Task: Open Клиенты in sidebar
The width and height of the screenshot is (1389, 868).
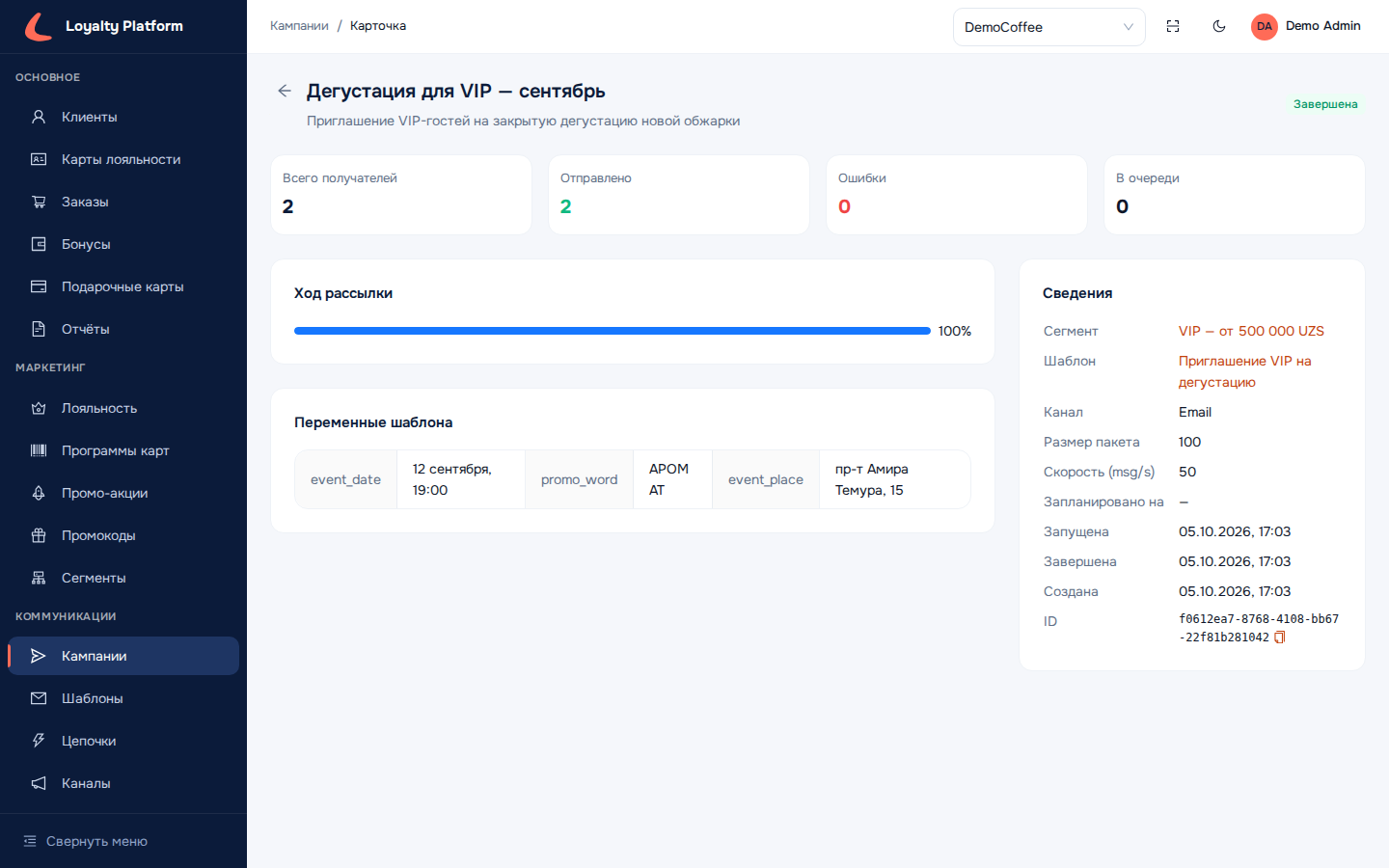Action: coord(123,117)
